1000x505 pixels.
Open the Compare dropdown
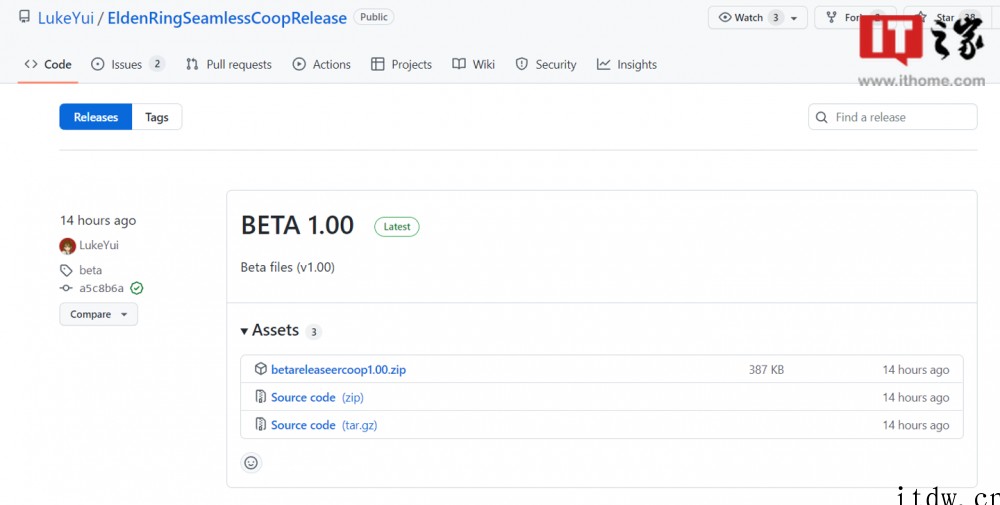(x=99, y=314)
